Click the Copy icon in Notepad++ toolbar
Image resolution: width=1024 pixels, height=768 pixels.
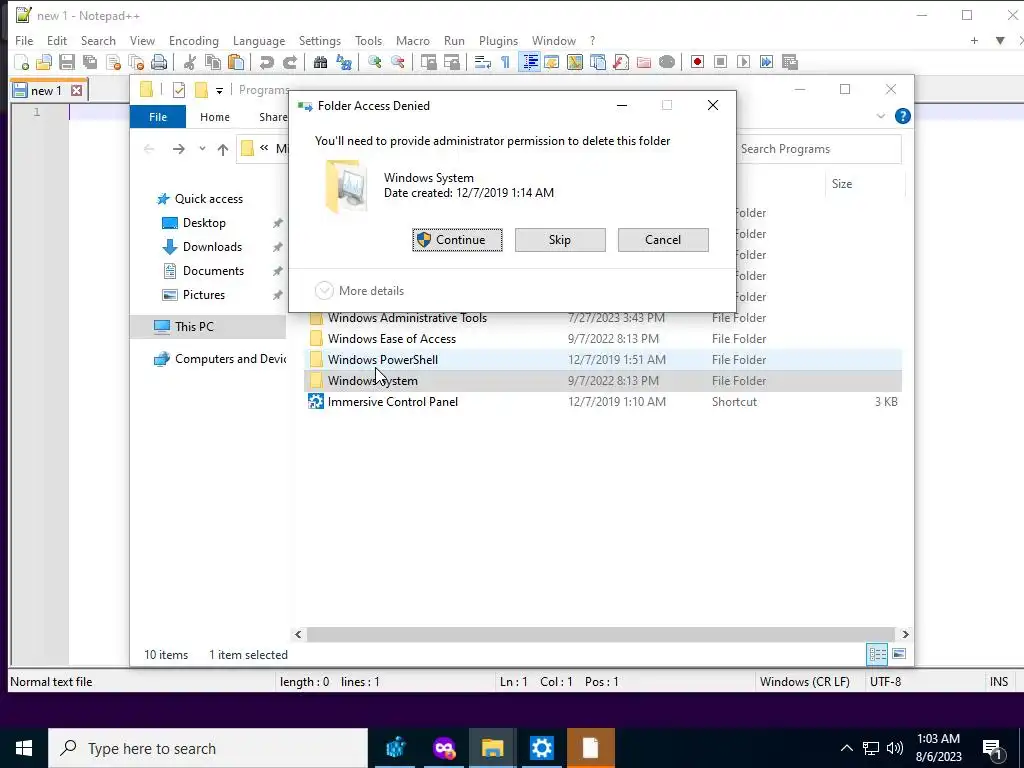tap(213, 62)
